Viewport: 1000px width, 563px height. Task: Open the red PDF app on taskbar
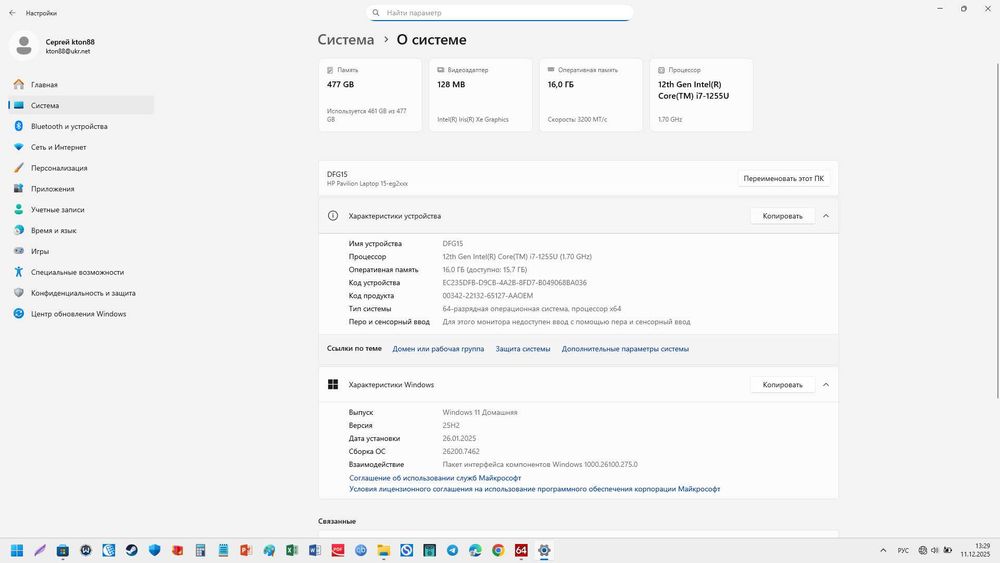tap(338, 550)
